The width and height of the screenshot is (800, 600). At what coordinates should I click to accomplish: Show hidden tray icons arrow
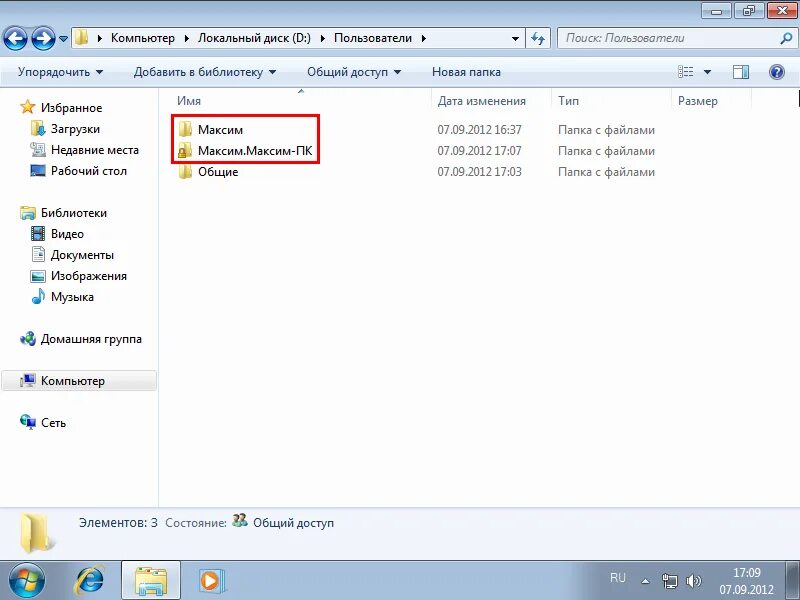(645, 581)
